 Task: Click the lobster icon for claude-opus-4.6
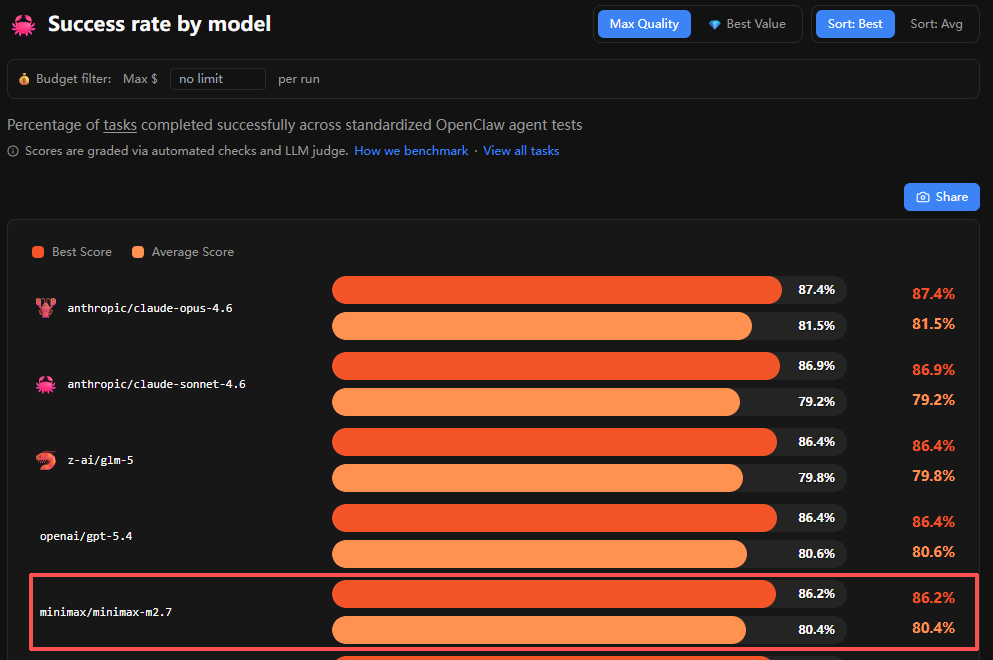(46, 308)
